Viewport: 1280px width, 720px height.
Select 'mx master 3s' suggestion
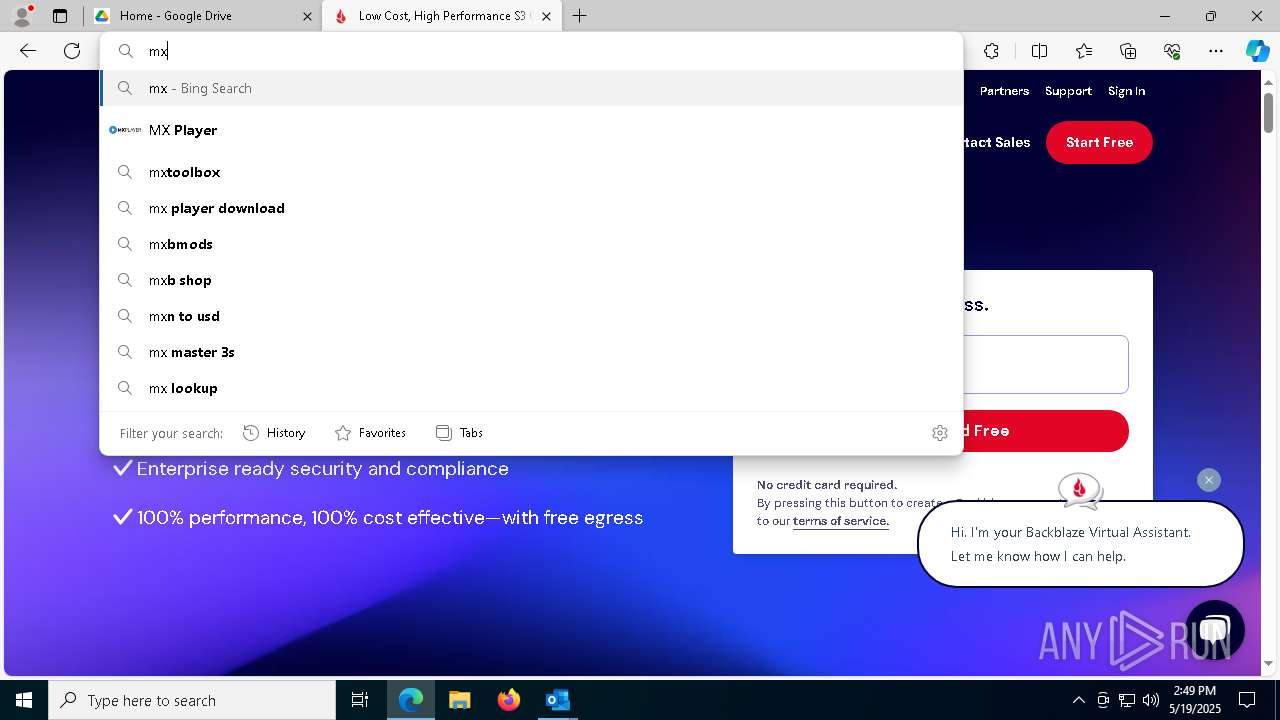click(x=531, y=352)
